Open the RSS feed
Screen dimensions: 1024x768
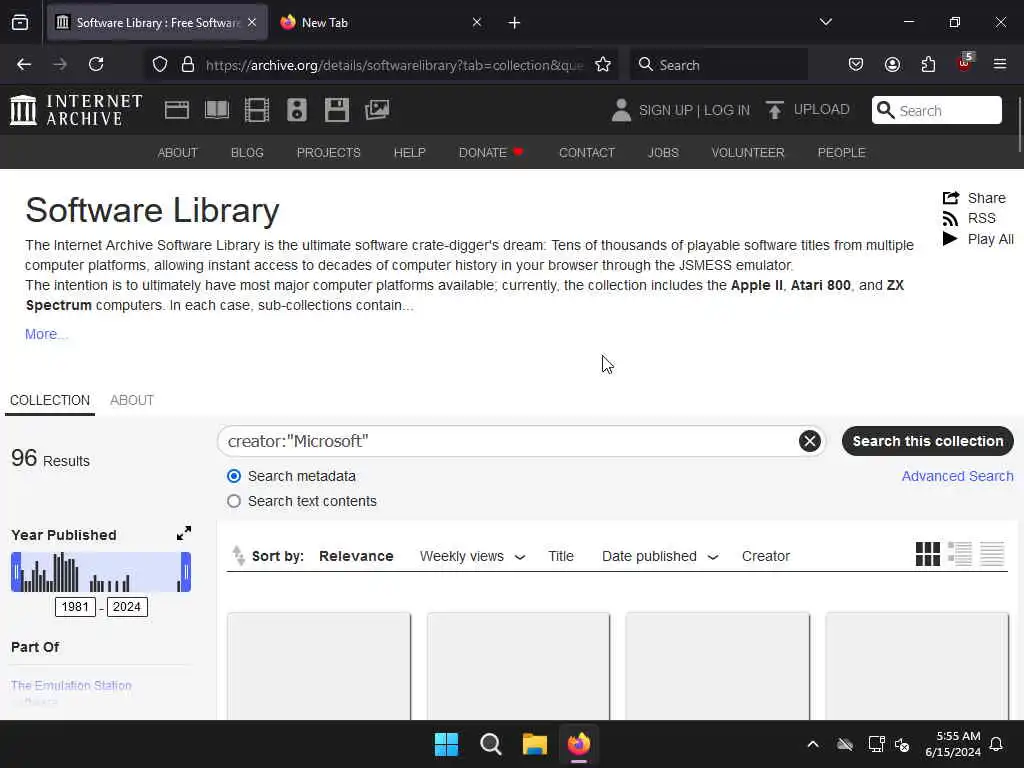(x=970, y=218)
